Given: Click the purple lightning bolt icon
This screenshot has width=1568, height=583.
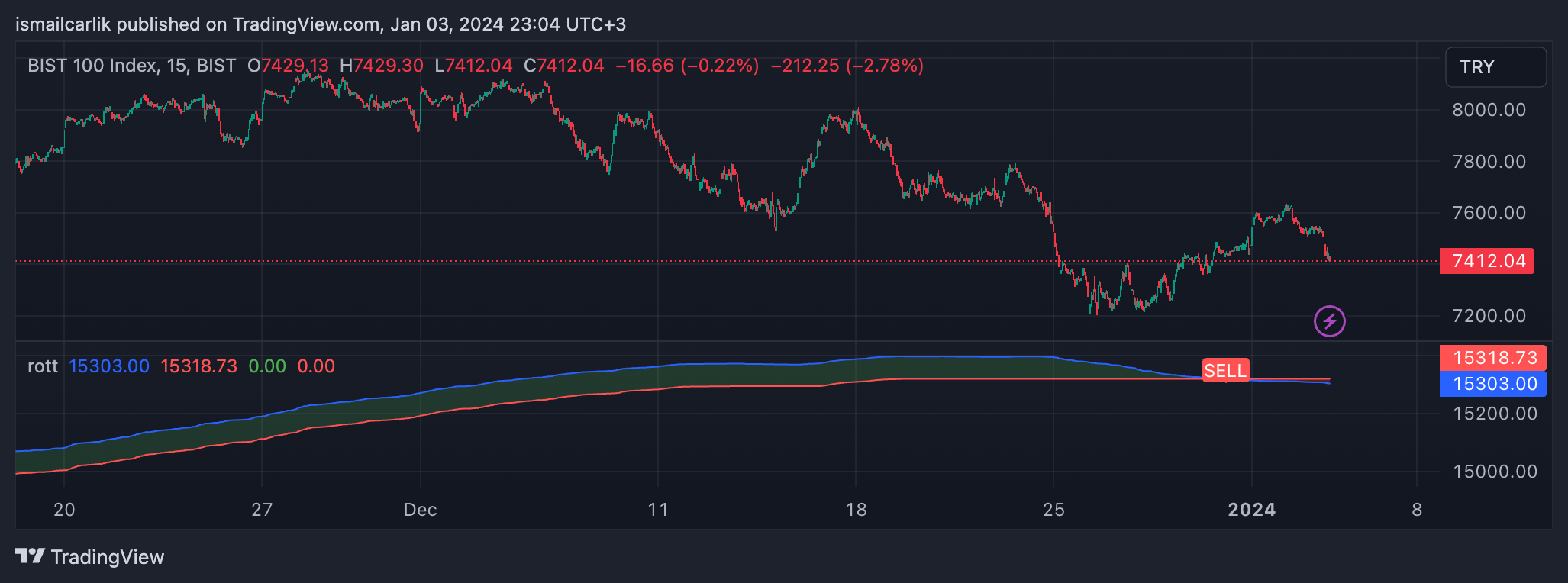Looking at the screenshot, I should 1329,321.
